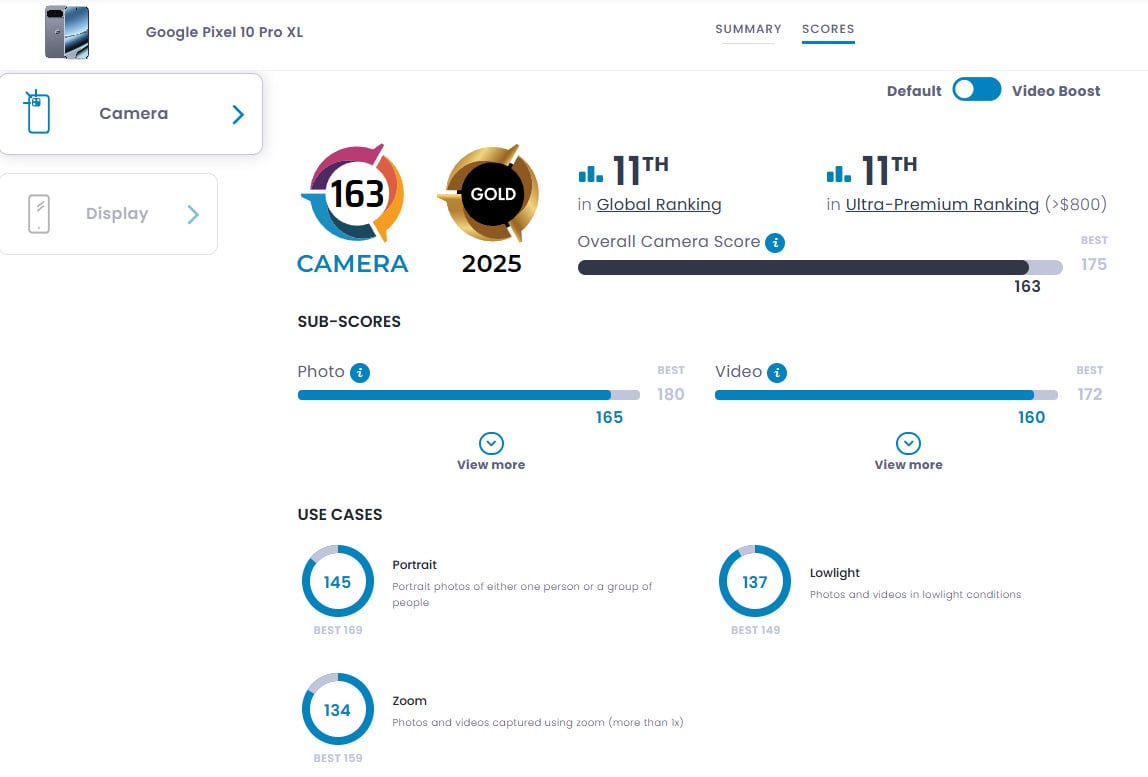Screen dimensions: 1148x777
Task: Click the Zoom 134 score ring
Action: (x=338, y=709)
